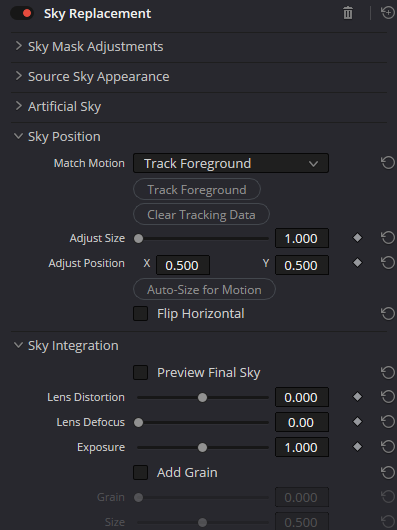The width and height of the screenshot is (397, 530).
Task: Add keyframe for Adjust Position
Action: (x=357, y=263)
